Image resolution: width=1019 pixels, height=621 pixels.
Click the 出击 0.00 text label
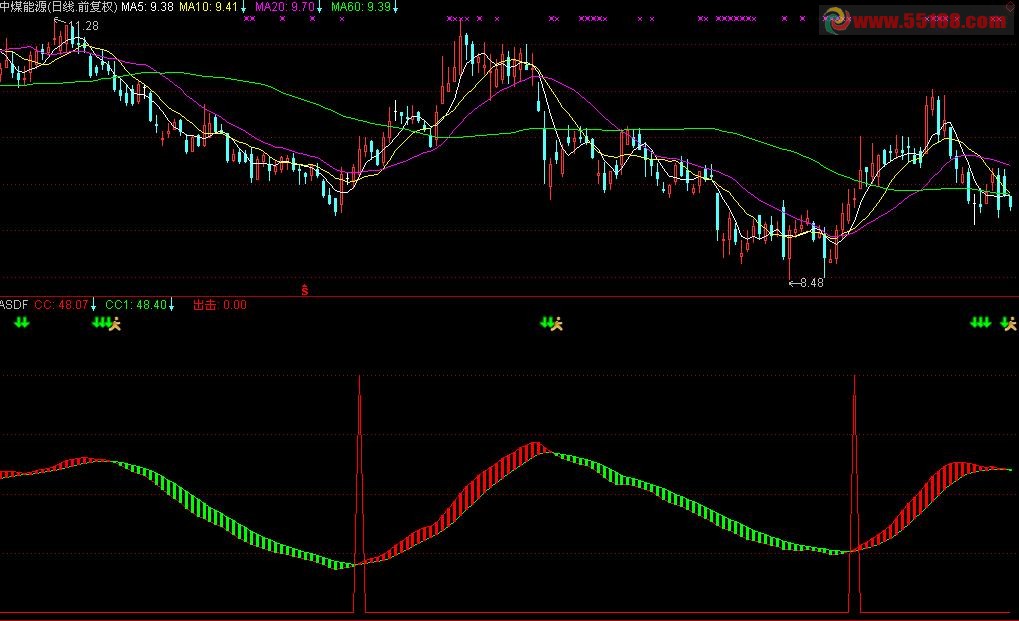219,305
